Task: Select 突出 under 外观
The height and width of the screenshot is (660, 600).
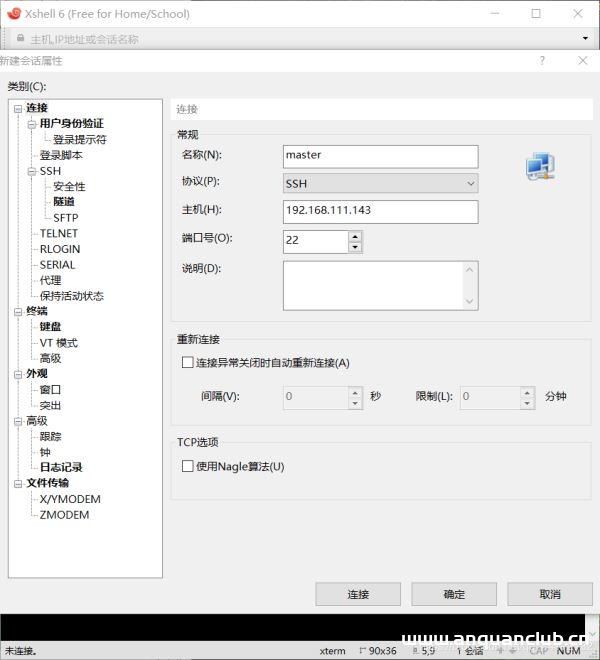Action: [50, 405]
